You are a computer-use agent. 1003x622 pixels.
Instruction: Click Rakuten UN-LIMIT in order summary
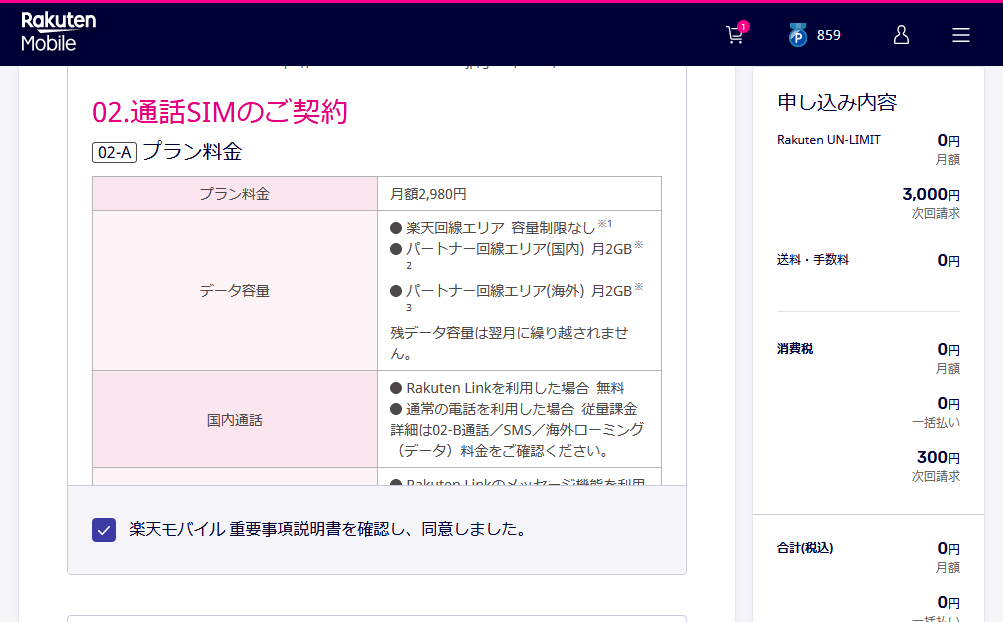pyautogui.click(x=828, y=140)
